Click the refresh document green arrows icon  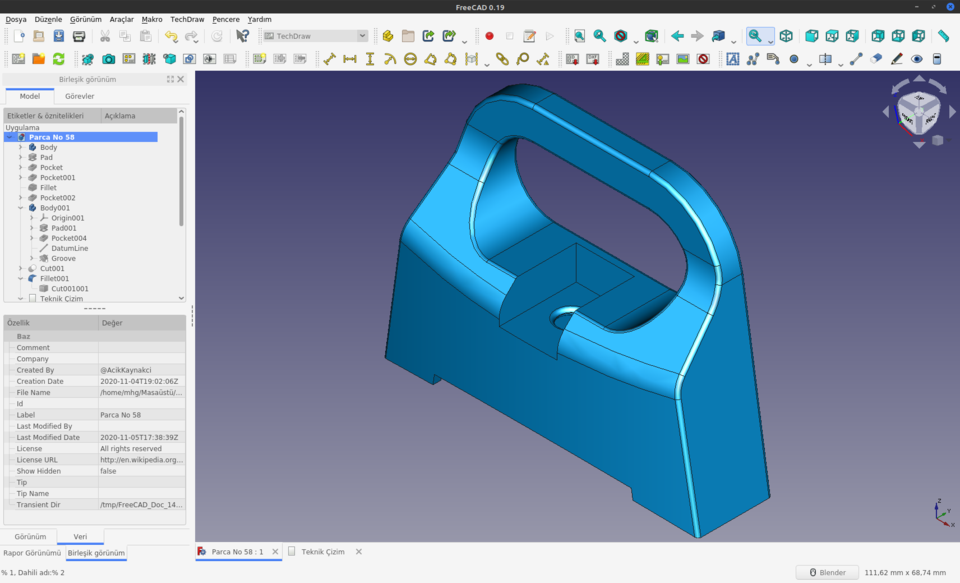tap(59, 59)
